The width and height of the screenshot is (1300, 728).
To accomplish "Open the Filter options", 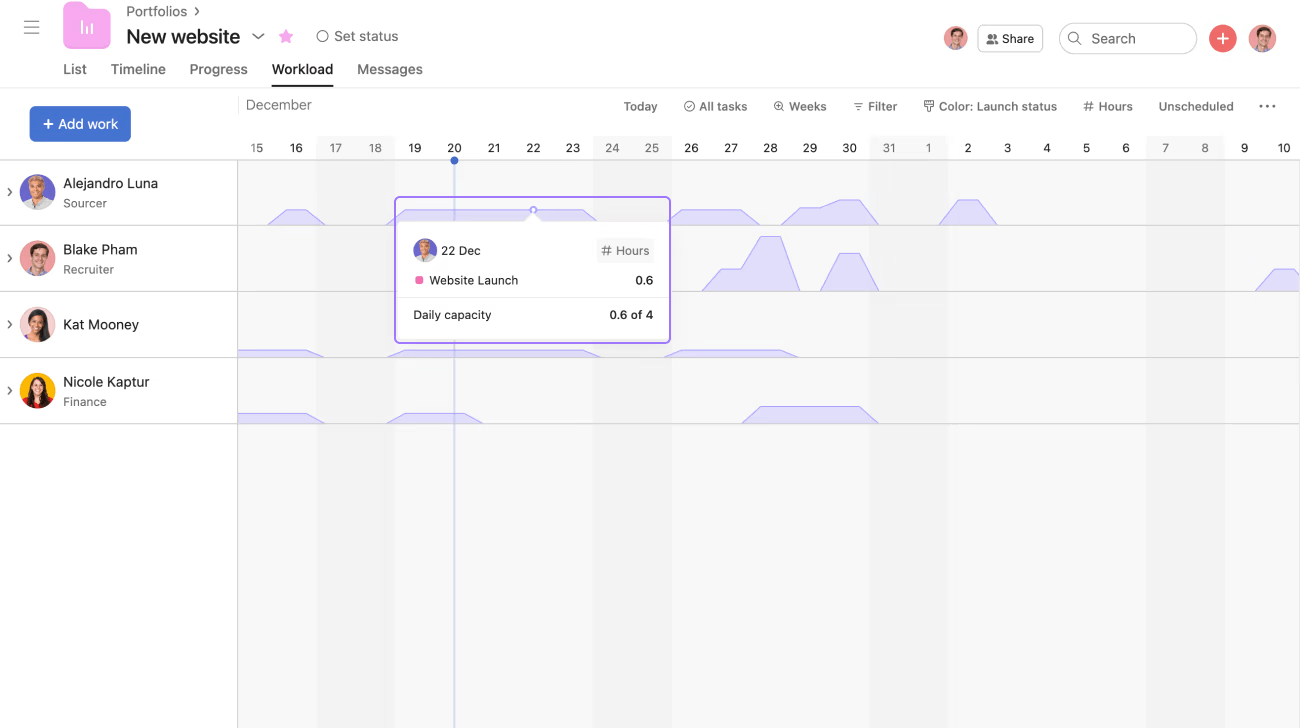I will [875, 107].
